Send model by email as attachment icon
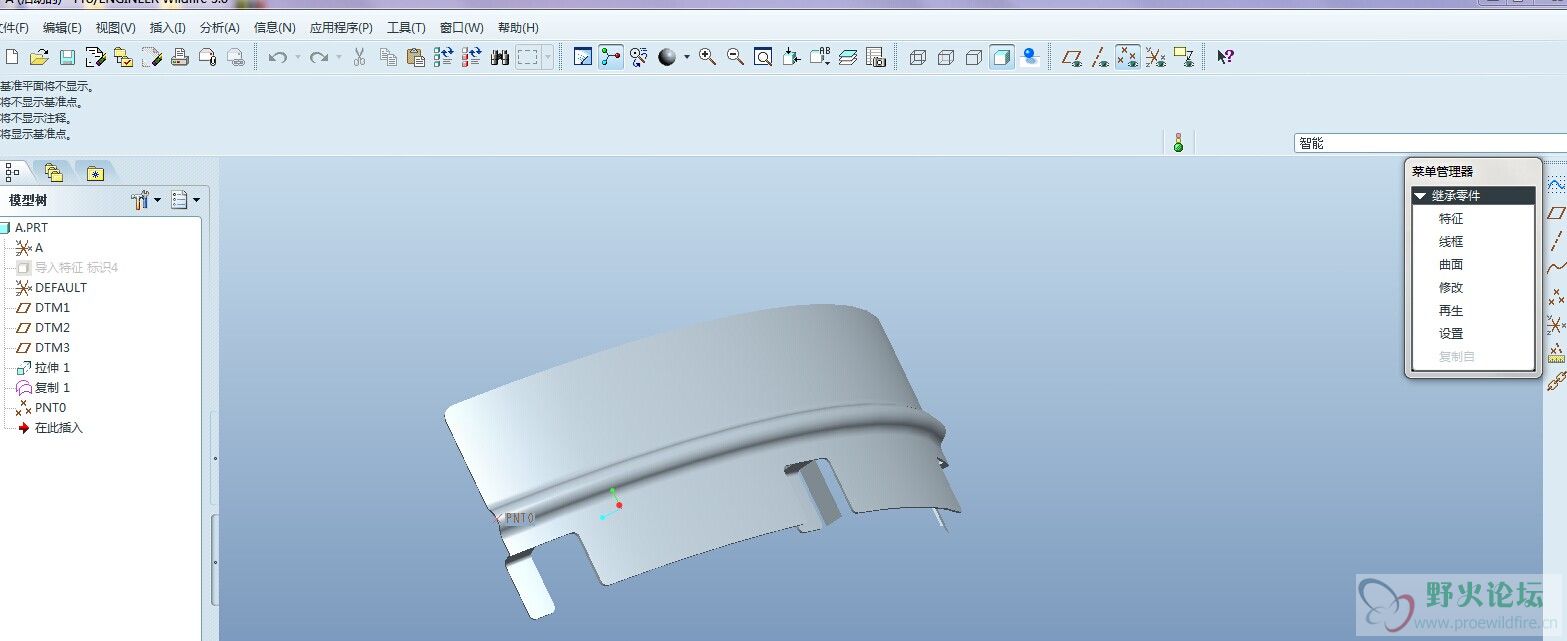The height and width of the screenshot is (641, 1567). click(x=208, y=57)
